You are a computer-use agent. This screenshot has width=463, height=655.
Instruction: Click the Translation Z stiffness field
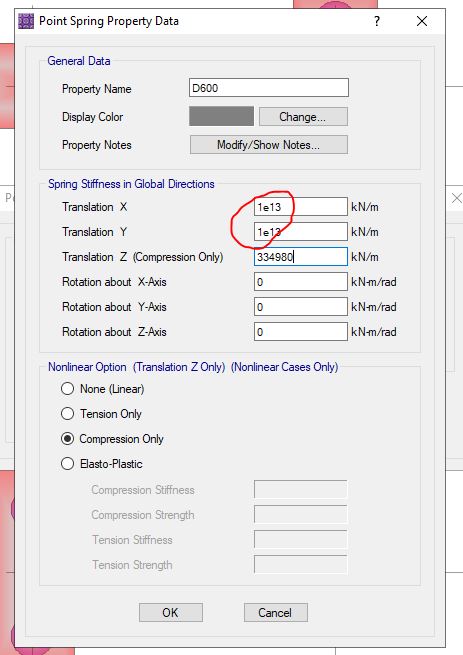pos(300,256)
